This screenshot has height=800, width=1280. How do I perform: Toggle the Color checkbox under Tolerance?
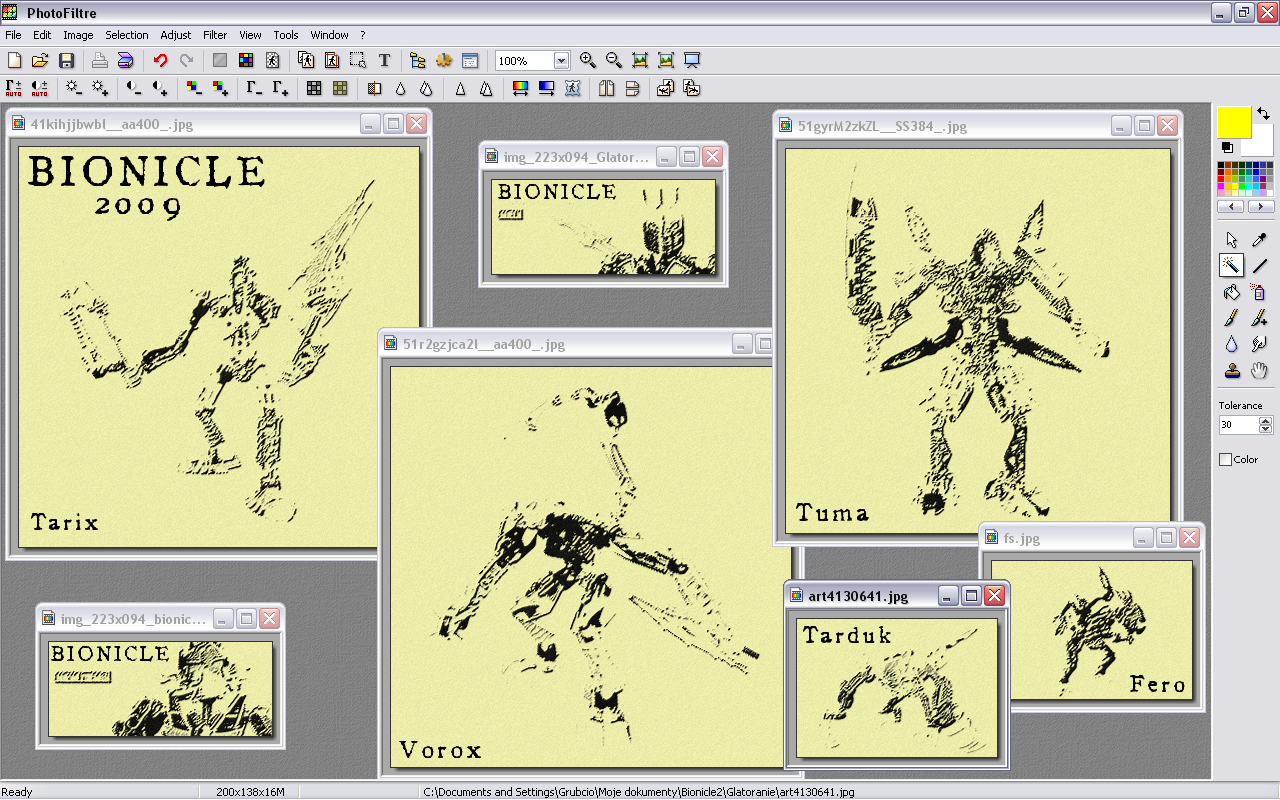tap(1226, 460)
